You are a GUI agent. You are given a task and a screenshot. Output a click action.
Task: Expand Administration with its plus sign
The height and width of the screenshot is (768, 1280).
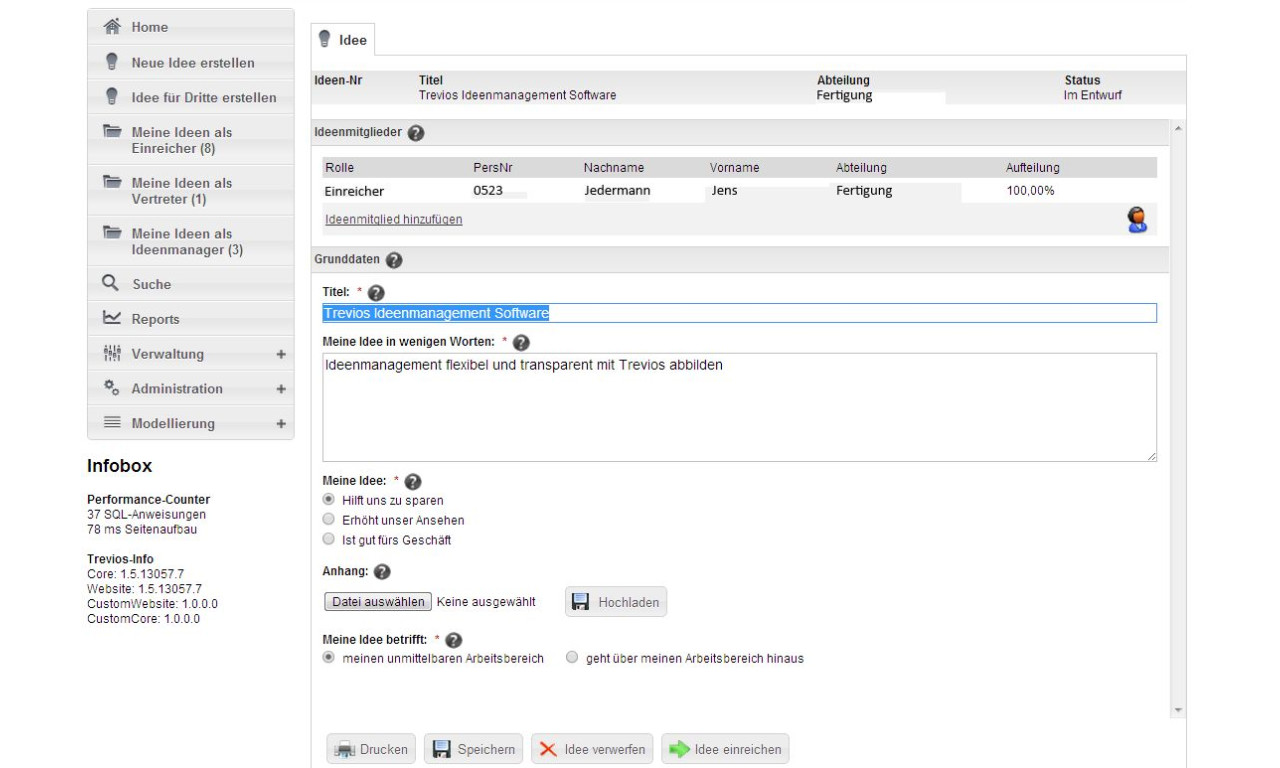point(281,389)
